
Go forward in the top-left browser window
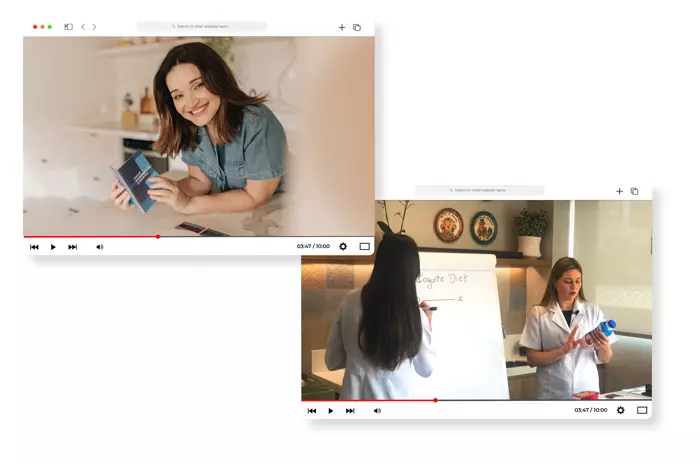94,27
